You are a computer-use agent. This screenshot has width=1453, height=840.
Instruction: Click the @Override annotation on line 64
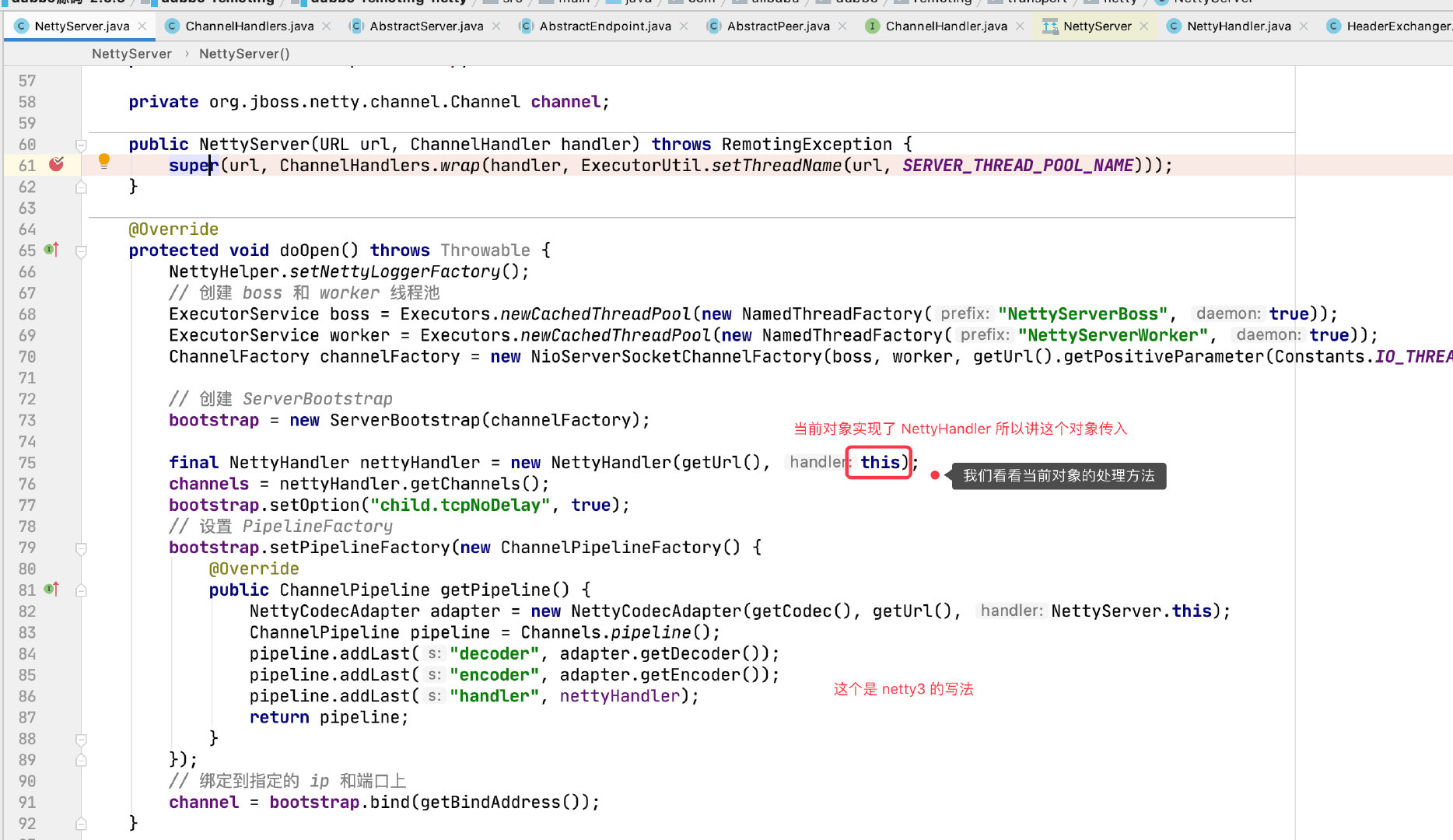pyautogui.click(x=173, y=229)
